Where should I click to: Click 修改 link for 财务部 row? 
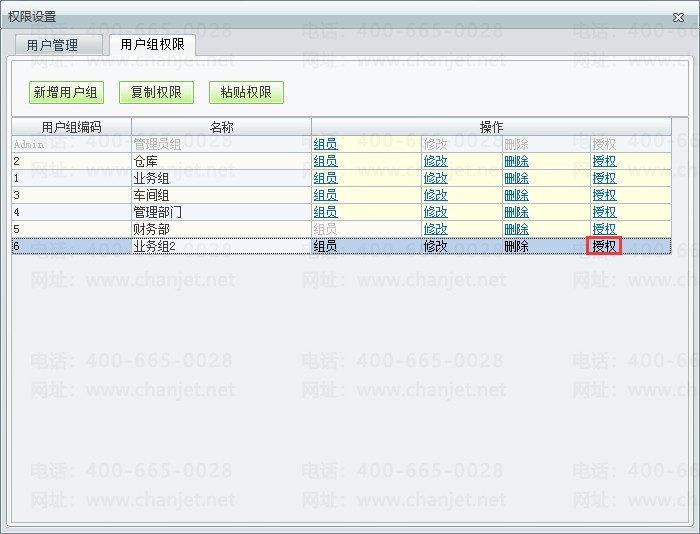(435, 229)
